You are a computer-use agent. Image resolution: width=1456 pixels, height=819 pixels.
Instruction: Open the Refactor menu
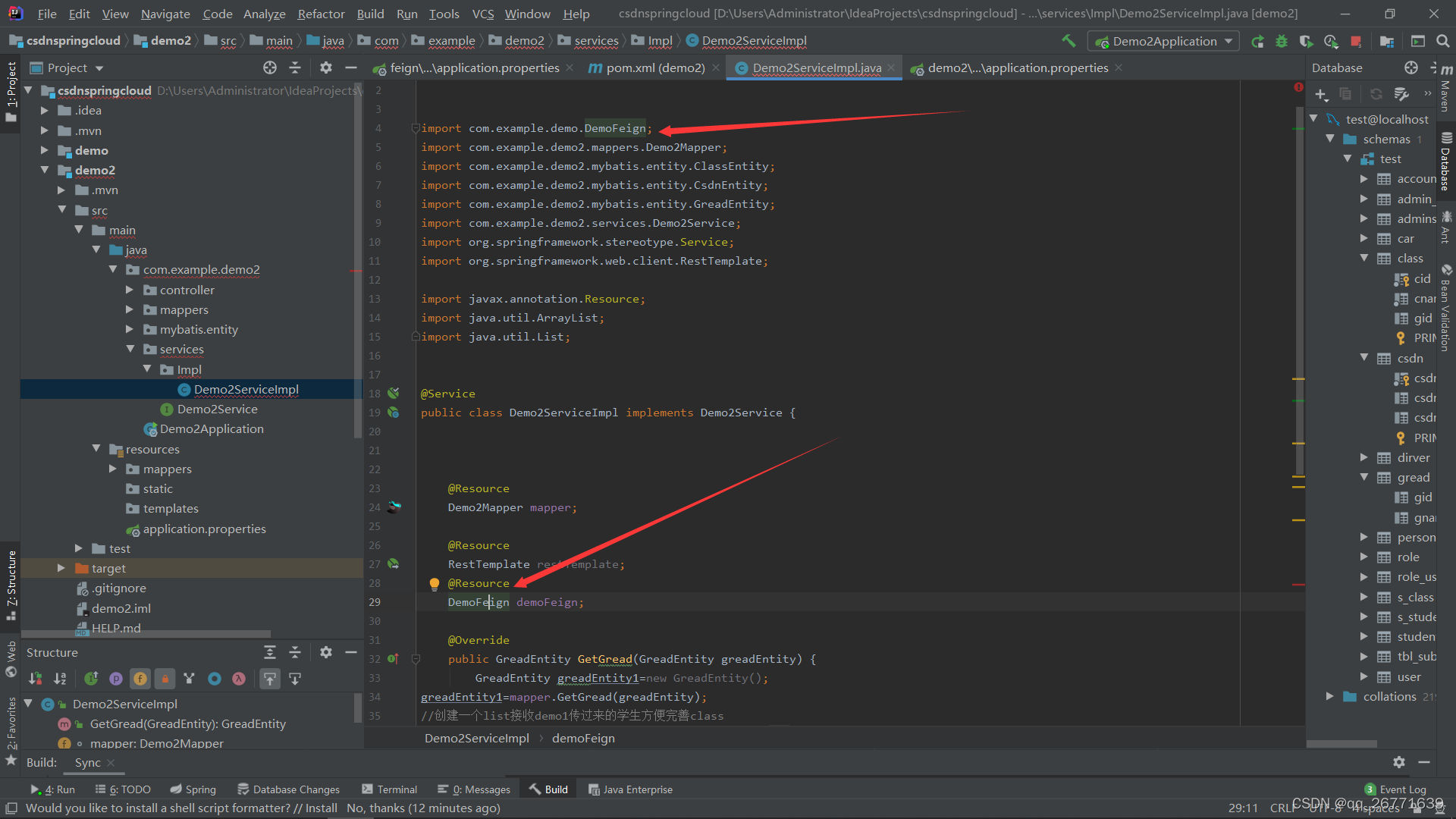click(x=321, y=14)
